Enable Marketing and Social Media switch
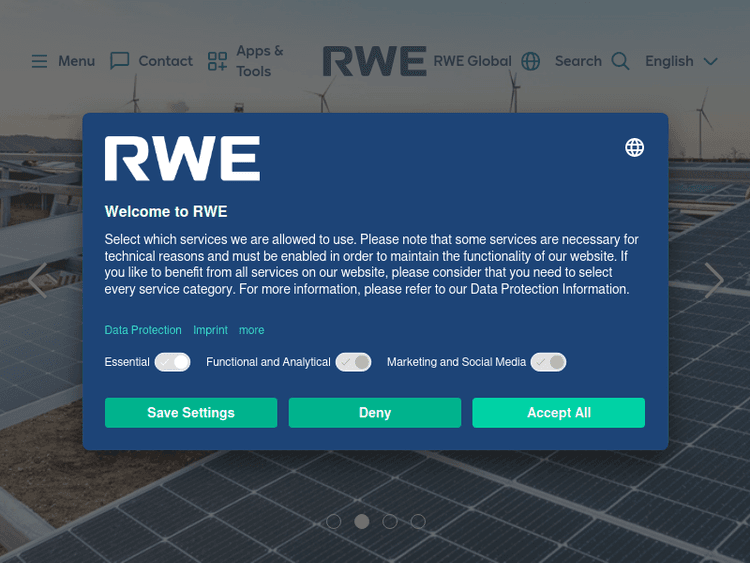This screenshot has height=563, width=750. (x=549, y=362)
